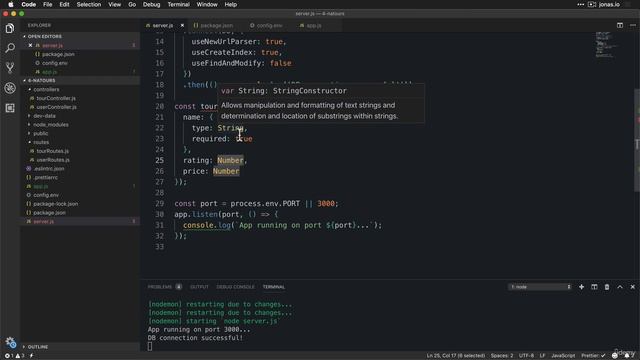The image size is (640, 360).
Task: Click the cursor position 'Ln 25, Col 17' status
Action: pyautogui.click(x=456, y=356)
